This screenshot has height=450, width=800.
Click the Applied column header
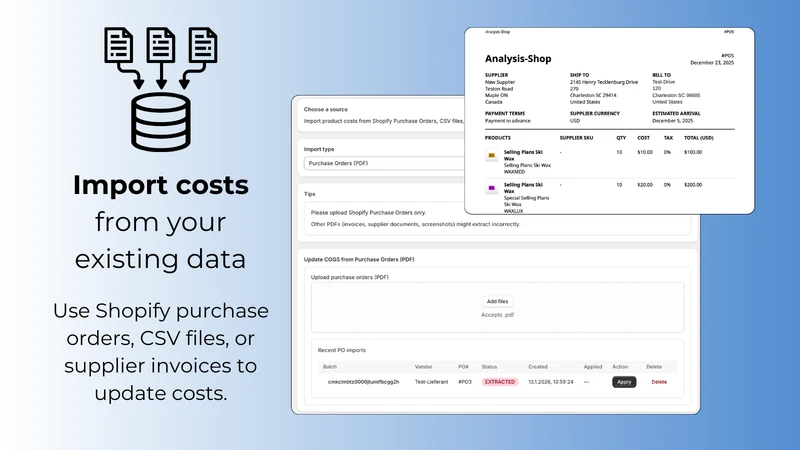click(593, 367)
